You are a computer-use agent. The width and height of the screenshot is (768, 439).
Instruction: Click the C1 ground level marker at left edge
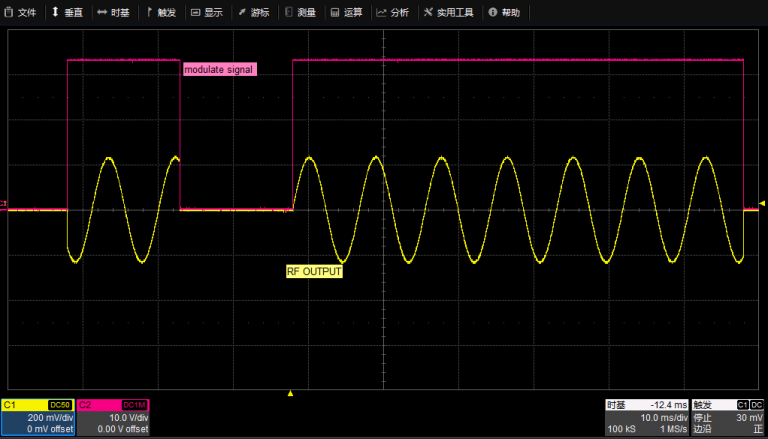click(4, 205)
